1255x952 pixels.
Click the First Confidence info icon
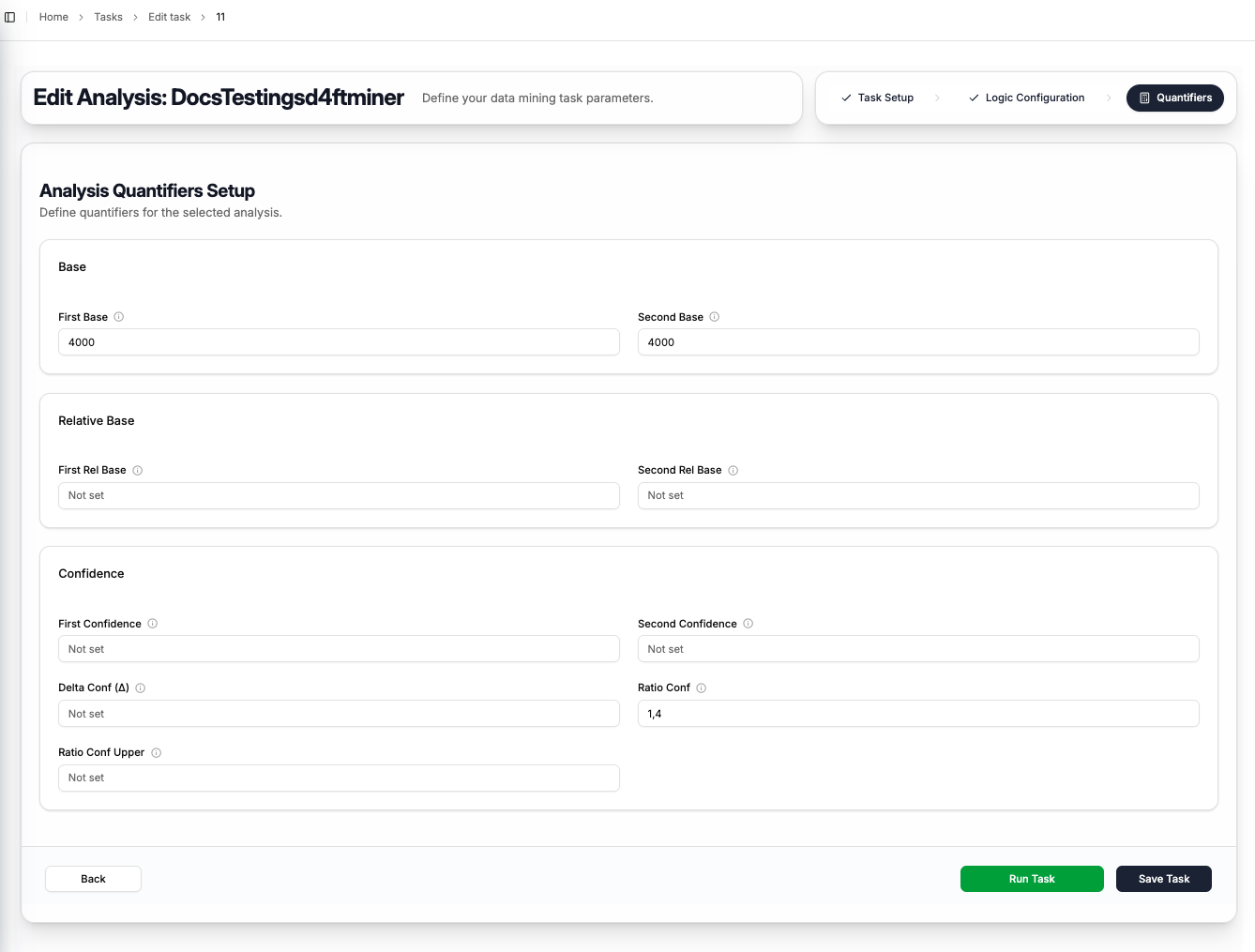click(153, 624)
